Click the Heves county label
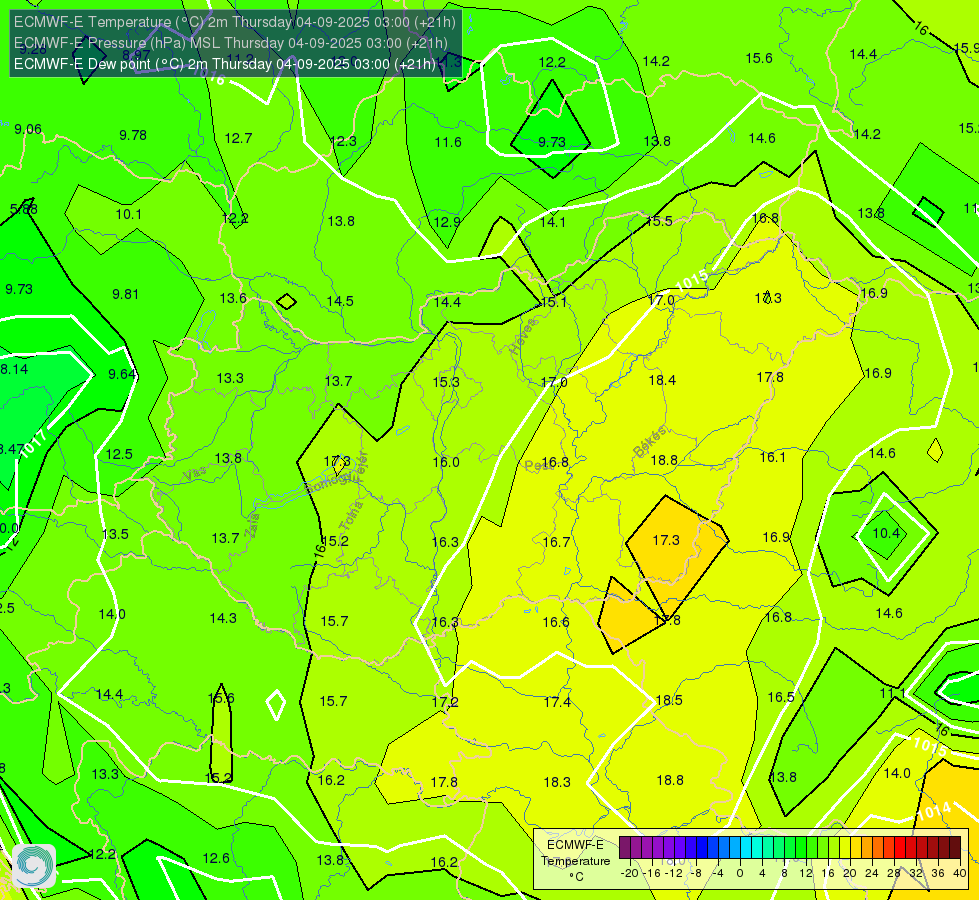Screen dimensions: 979x900 point(523,337)
